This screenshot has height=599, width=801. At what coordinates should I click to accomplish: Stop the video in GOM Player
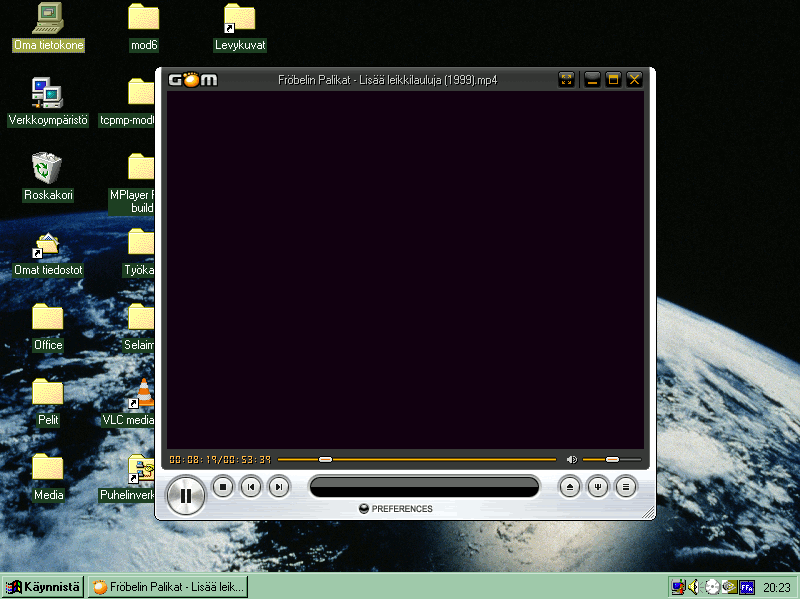pos(223,487)
